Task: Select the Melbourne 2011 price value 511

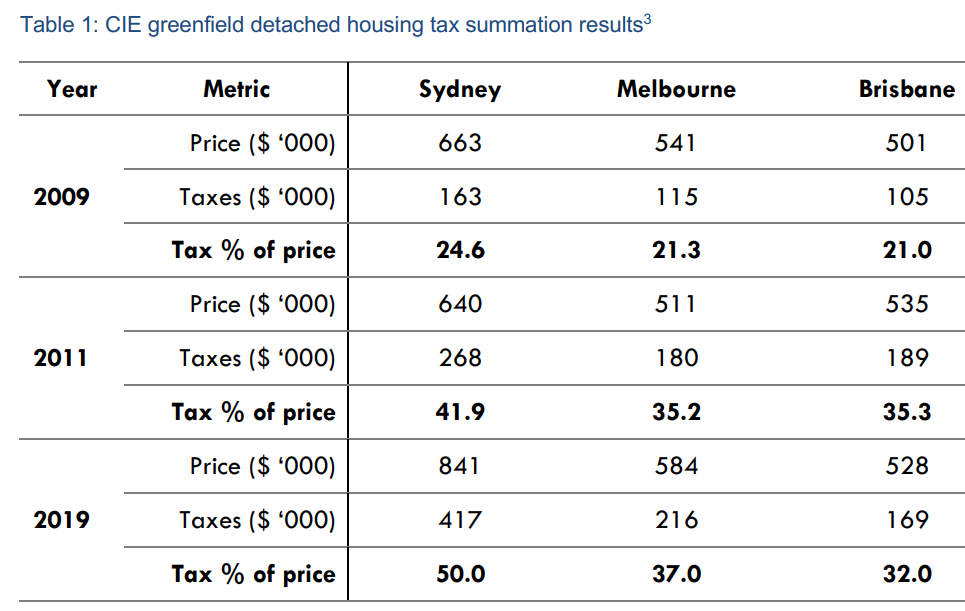Action: [x=676, y=304]
